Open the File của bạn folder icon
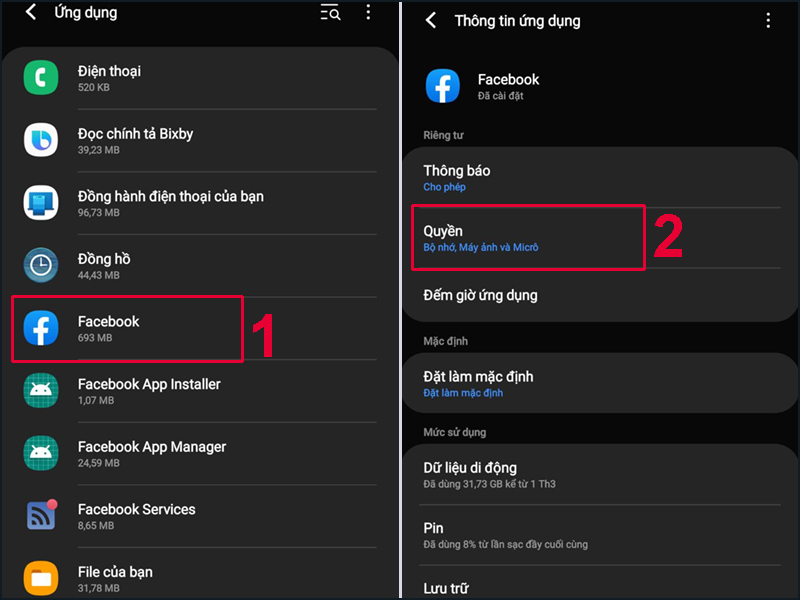 [x=41, y=578]
